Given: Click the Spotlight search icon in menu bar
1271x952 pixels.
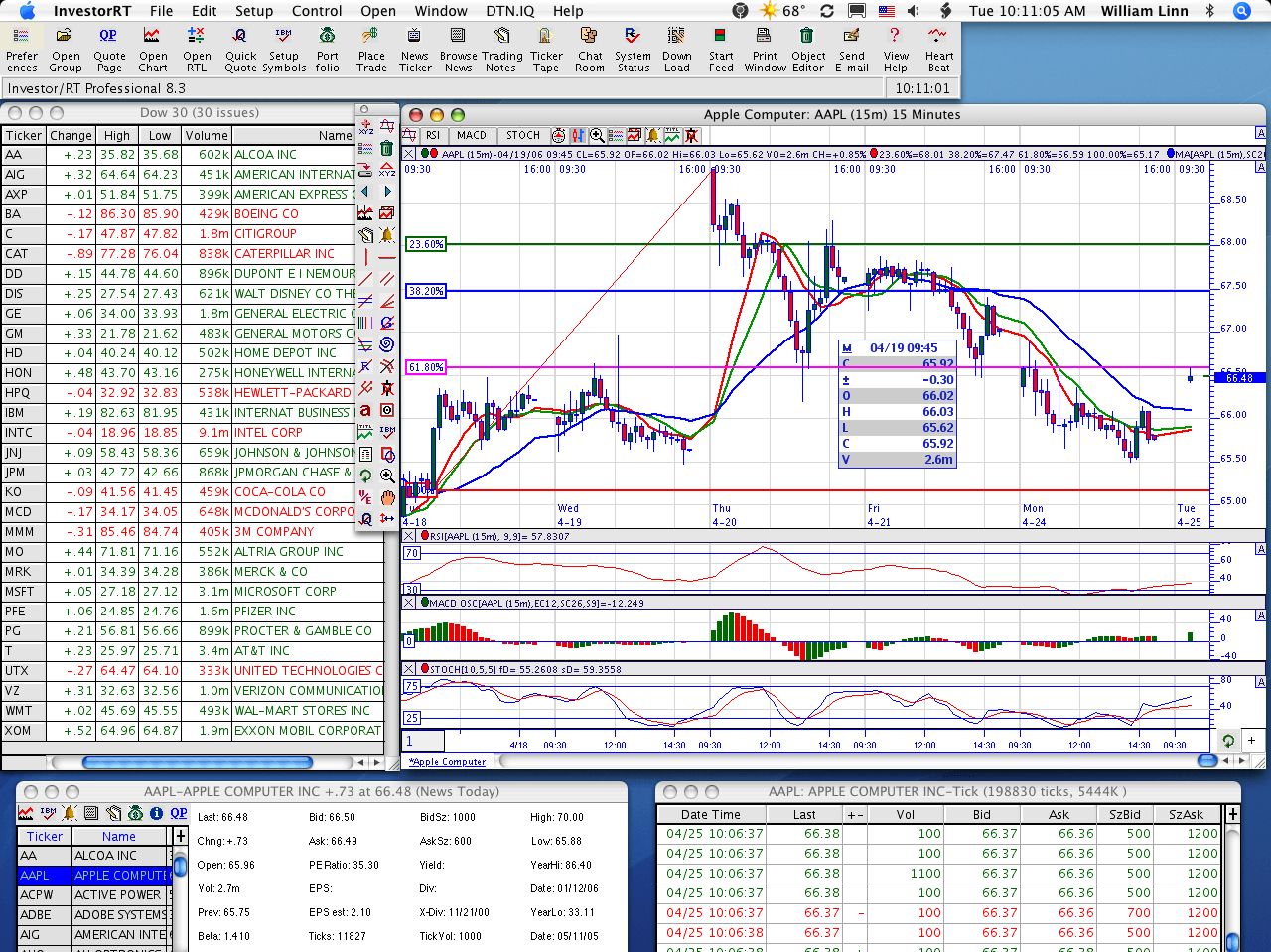Looking at the screenshot, I should pyautogui.click(x=1241, y=11).
